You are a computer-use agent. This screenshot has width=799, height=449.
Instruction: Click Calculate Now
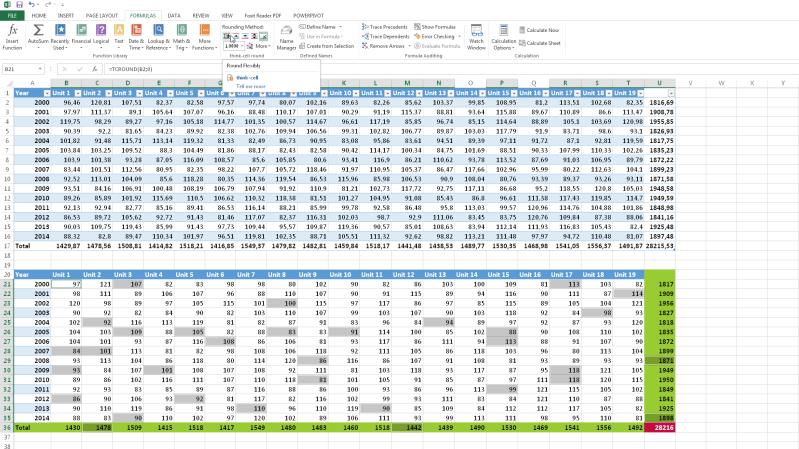[539, 30]
